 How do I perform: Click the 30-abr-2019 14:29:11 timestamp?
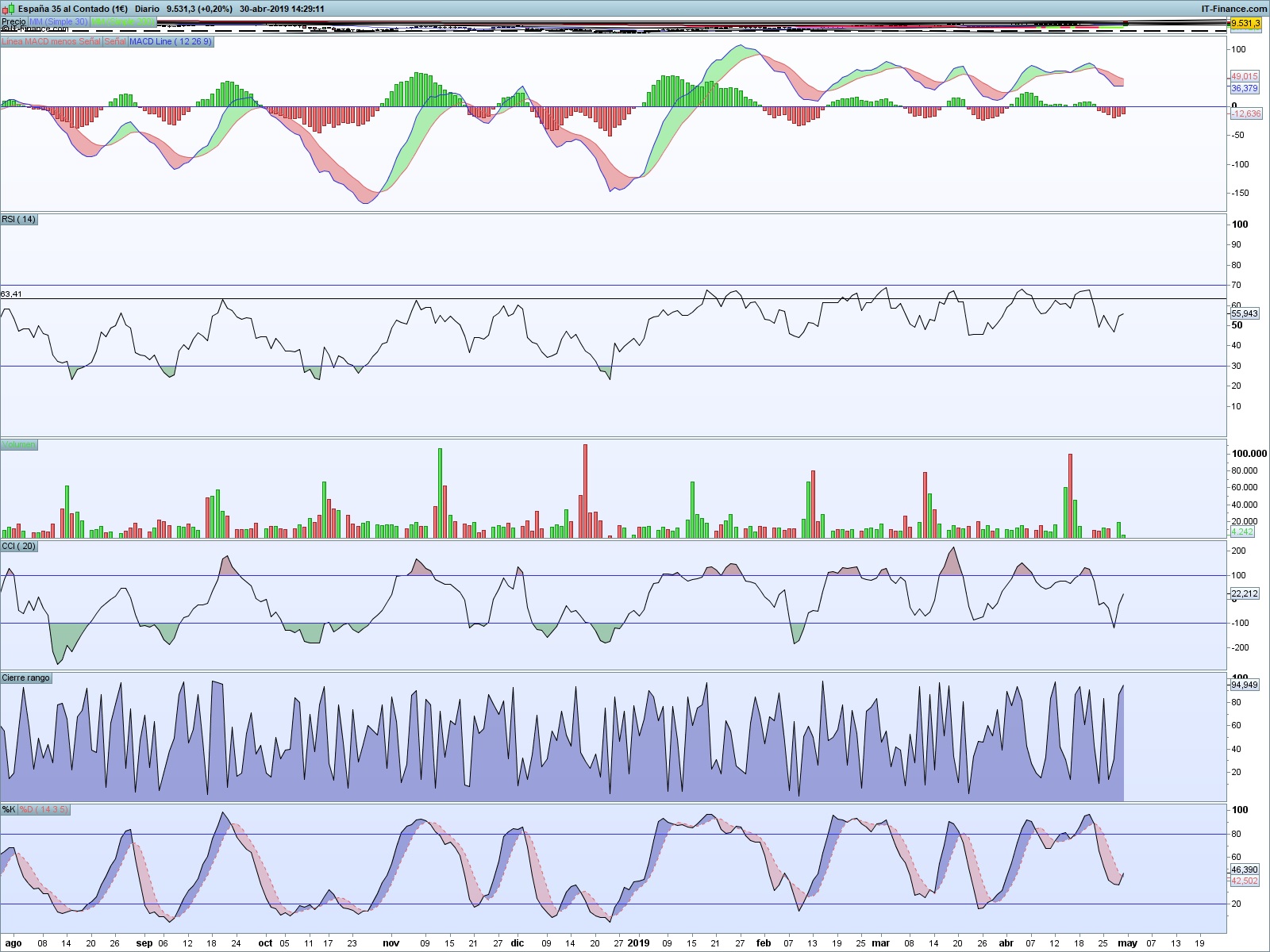tap(282, 9)
